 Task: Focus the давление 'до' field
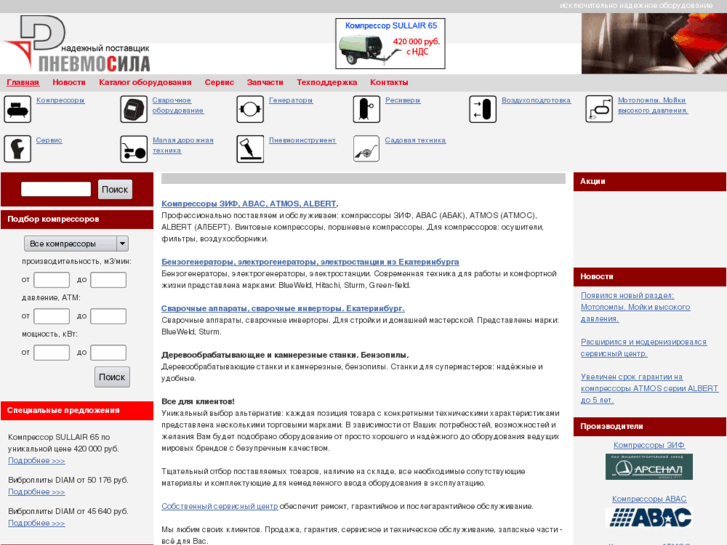click(x=108, y=316)
